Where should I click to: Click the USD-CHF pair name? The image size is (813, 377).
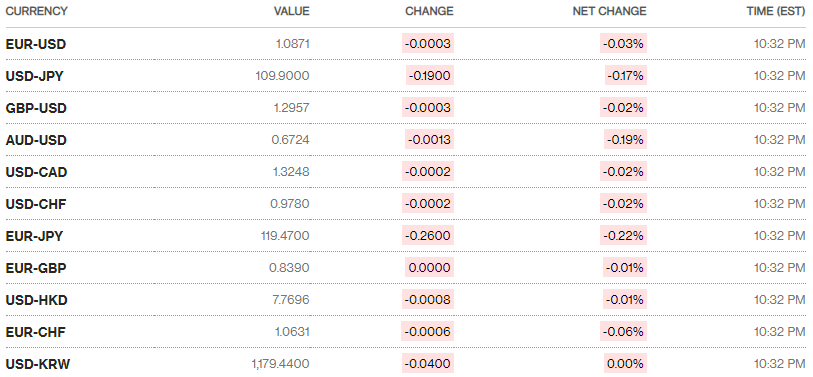(x=36, y=204)
